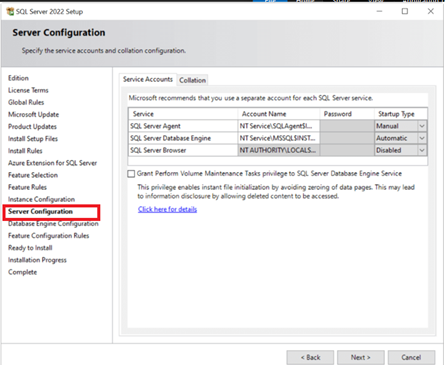Select the Feature Rules step
445x365 pixels.
click(27, 187)
